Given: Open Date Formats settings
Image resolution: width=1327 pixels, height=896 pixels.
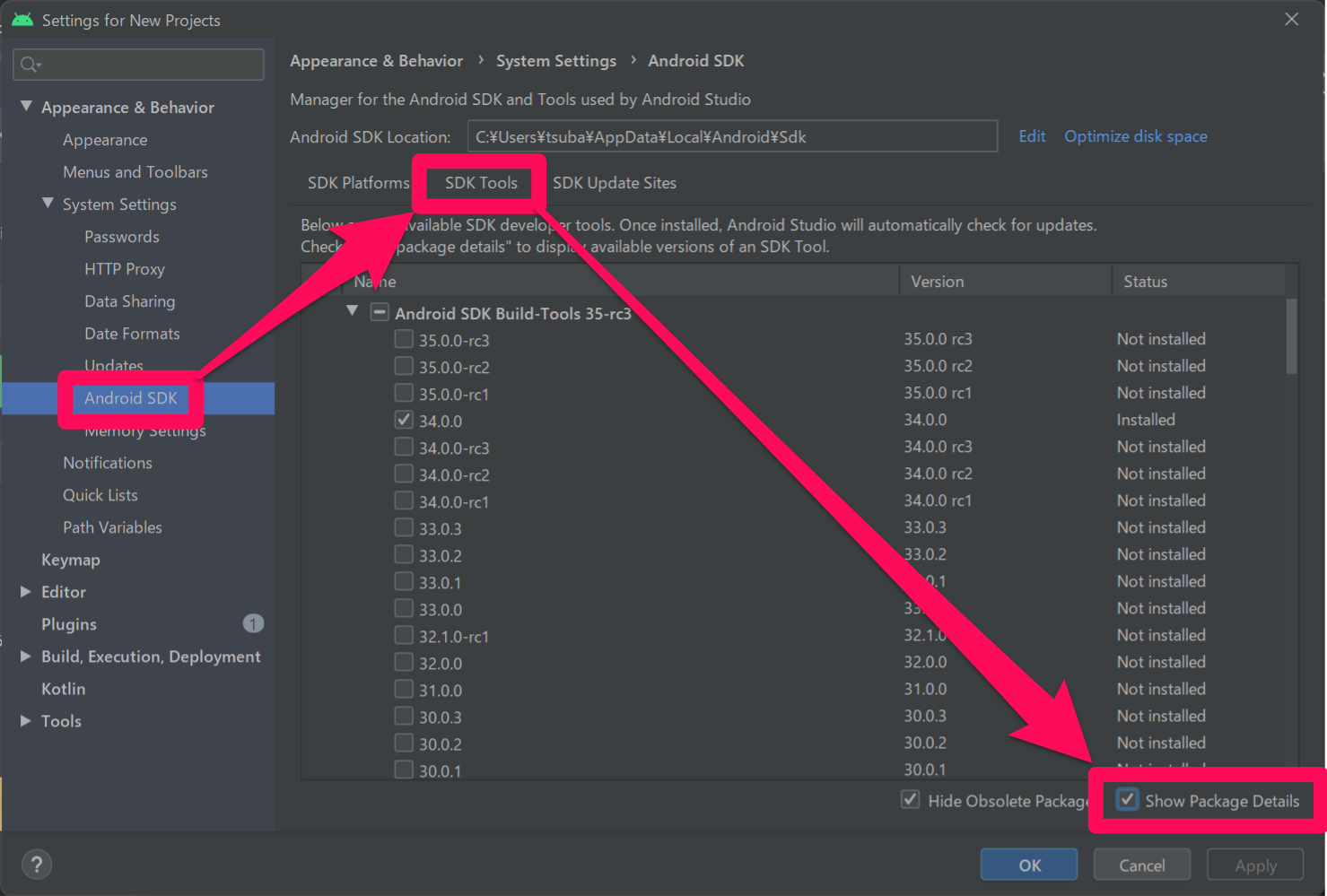Looking at the screenshot, I should (132, 334).
